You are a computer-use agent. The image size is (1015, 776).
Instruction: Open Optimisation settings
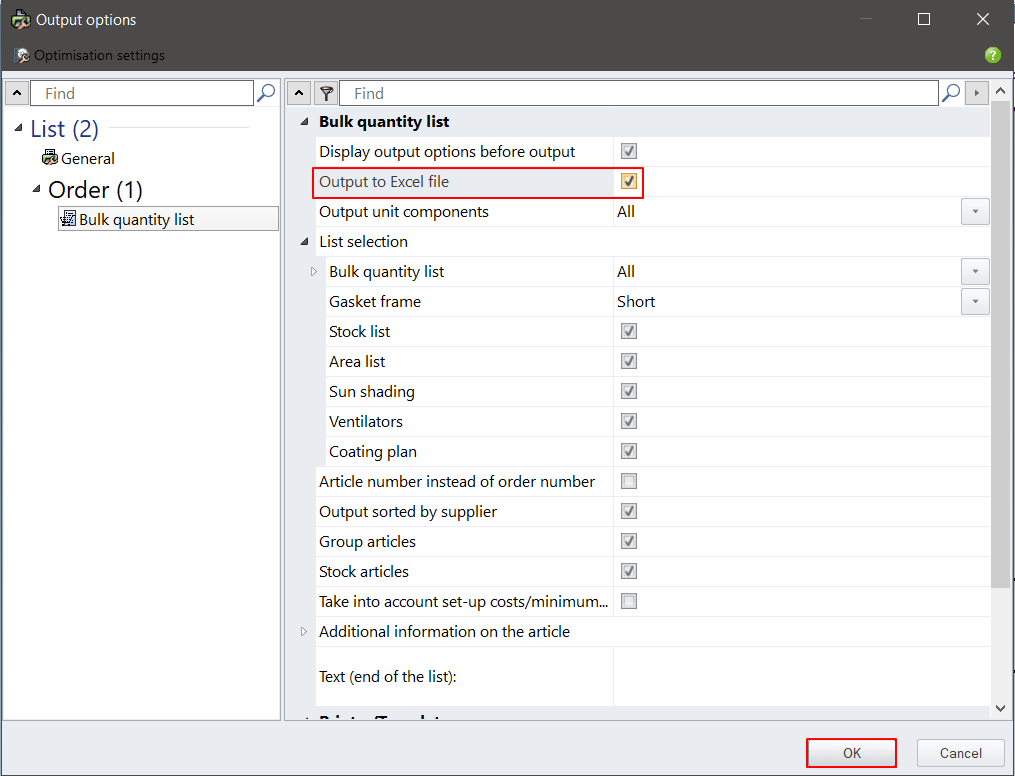pos(90,55)
